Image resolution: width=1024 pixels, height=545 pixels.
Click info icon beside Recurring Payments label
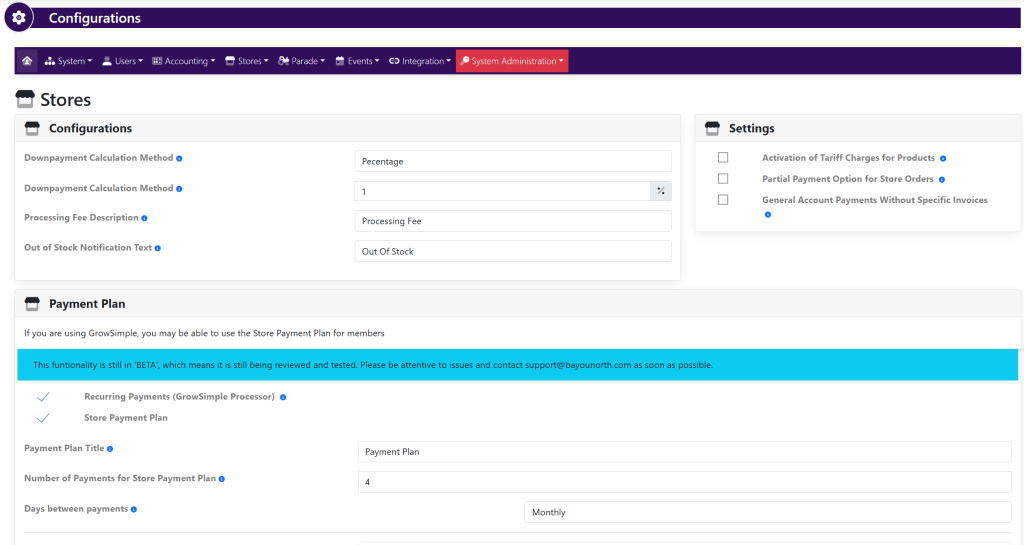click(x=283, y=397)
